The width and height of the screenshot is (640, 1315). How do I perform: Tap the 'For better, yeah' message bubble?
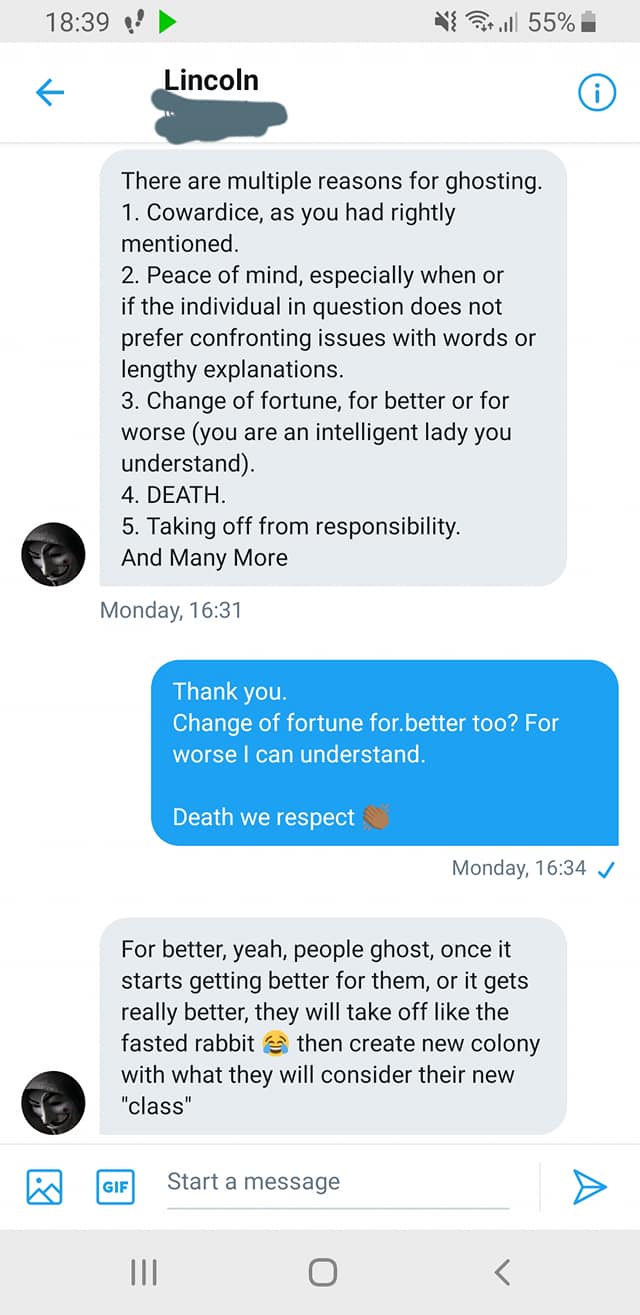point(333,1026)
